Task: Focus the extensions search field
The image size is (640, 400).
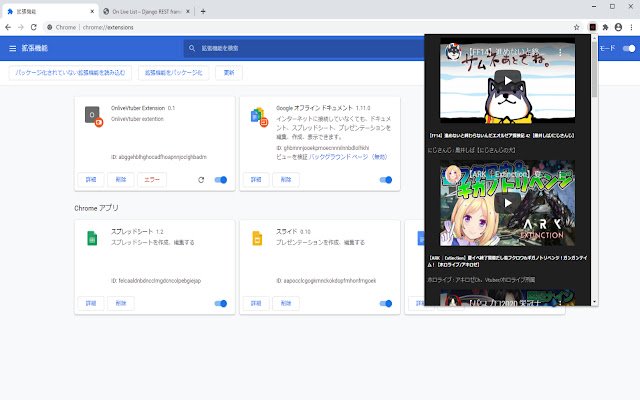Action: (304, 48)
